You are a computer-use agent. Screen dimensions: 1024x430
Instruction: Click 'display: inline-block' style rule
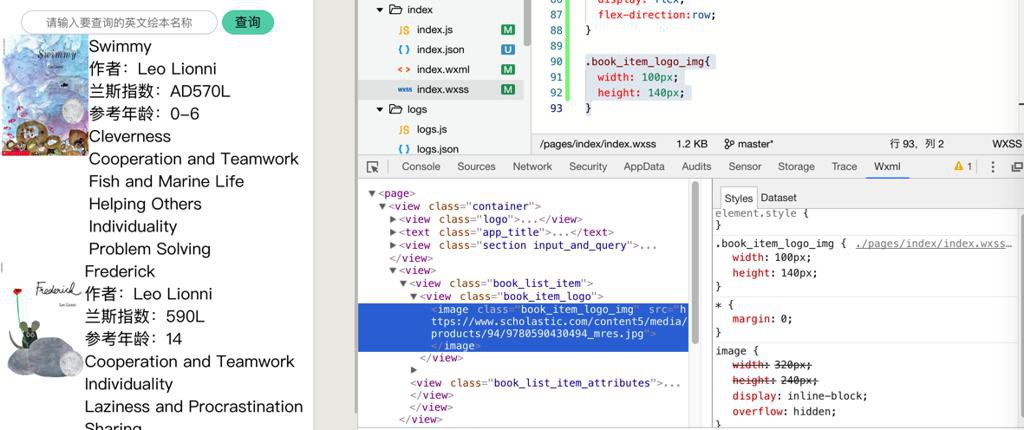click(x=800, y=396)
